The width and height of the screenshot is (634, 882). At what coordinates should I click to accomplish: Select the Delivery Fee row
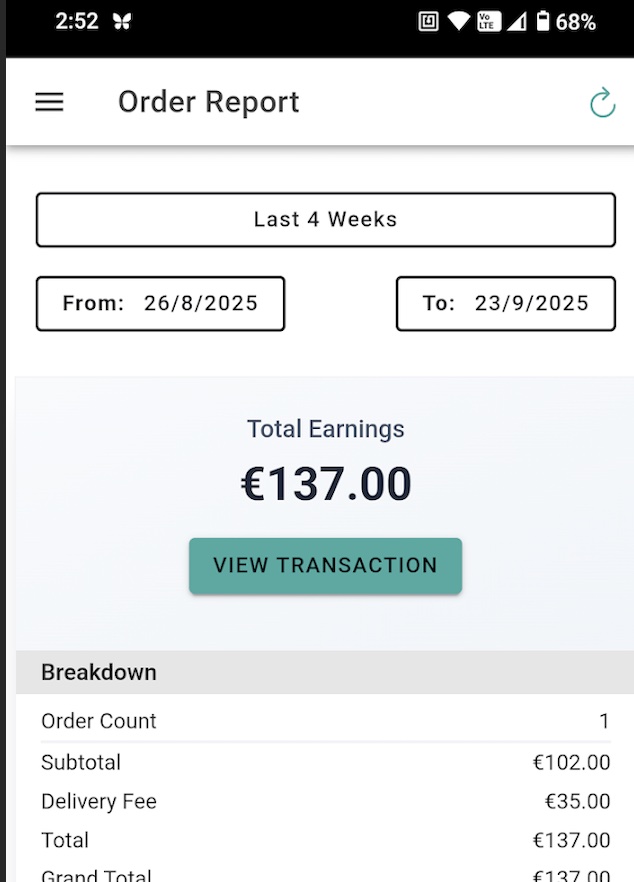tap(325, 801)
